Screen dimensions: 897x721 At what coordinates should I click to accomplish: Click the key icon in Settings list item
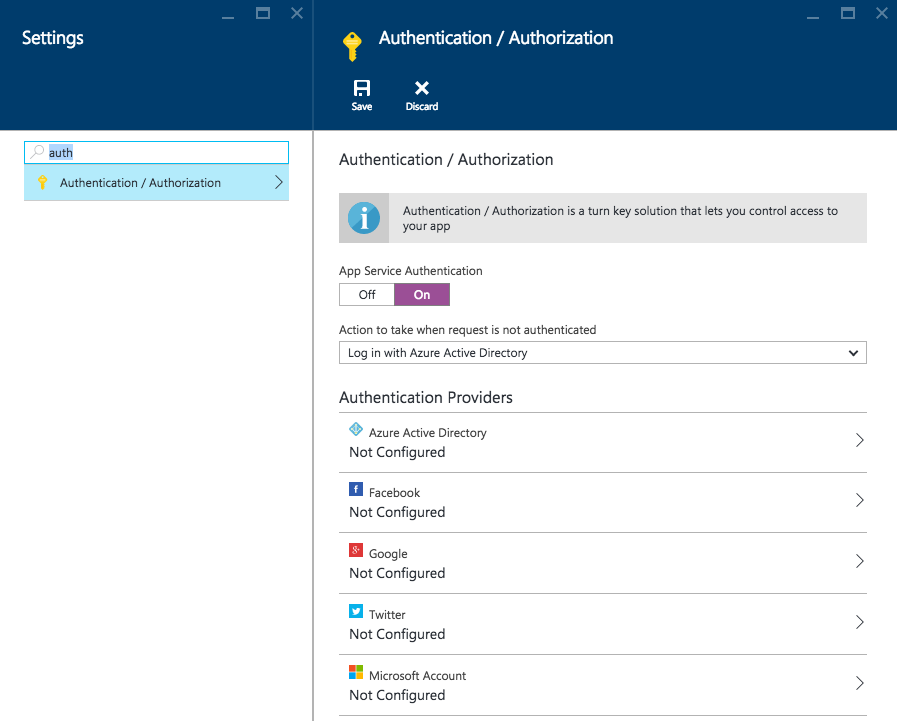[42, 183]
